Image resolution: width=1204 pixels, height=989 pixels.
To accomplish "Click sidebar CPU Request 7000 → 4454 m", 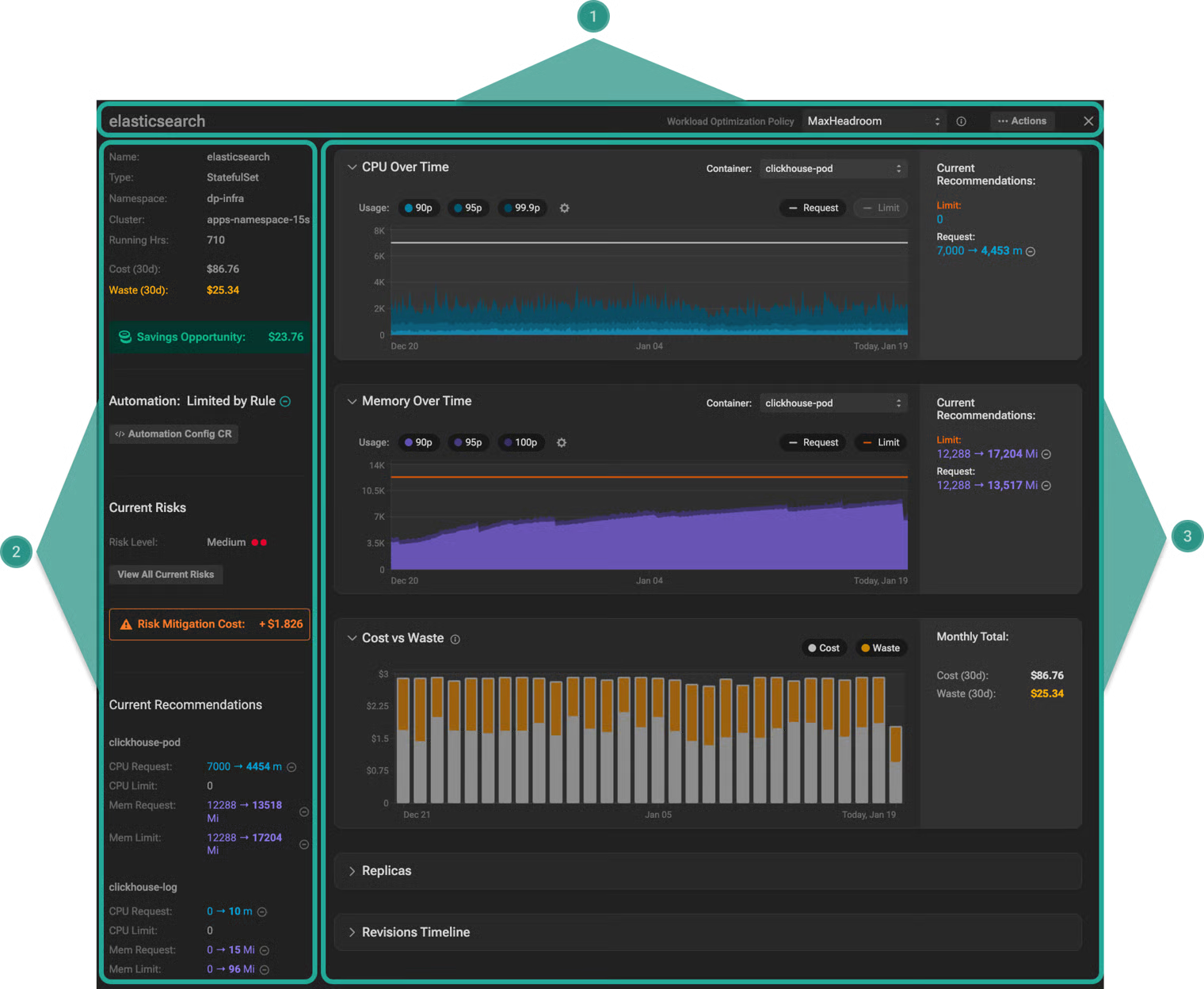I will click(x=244, y=766).
